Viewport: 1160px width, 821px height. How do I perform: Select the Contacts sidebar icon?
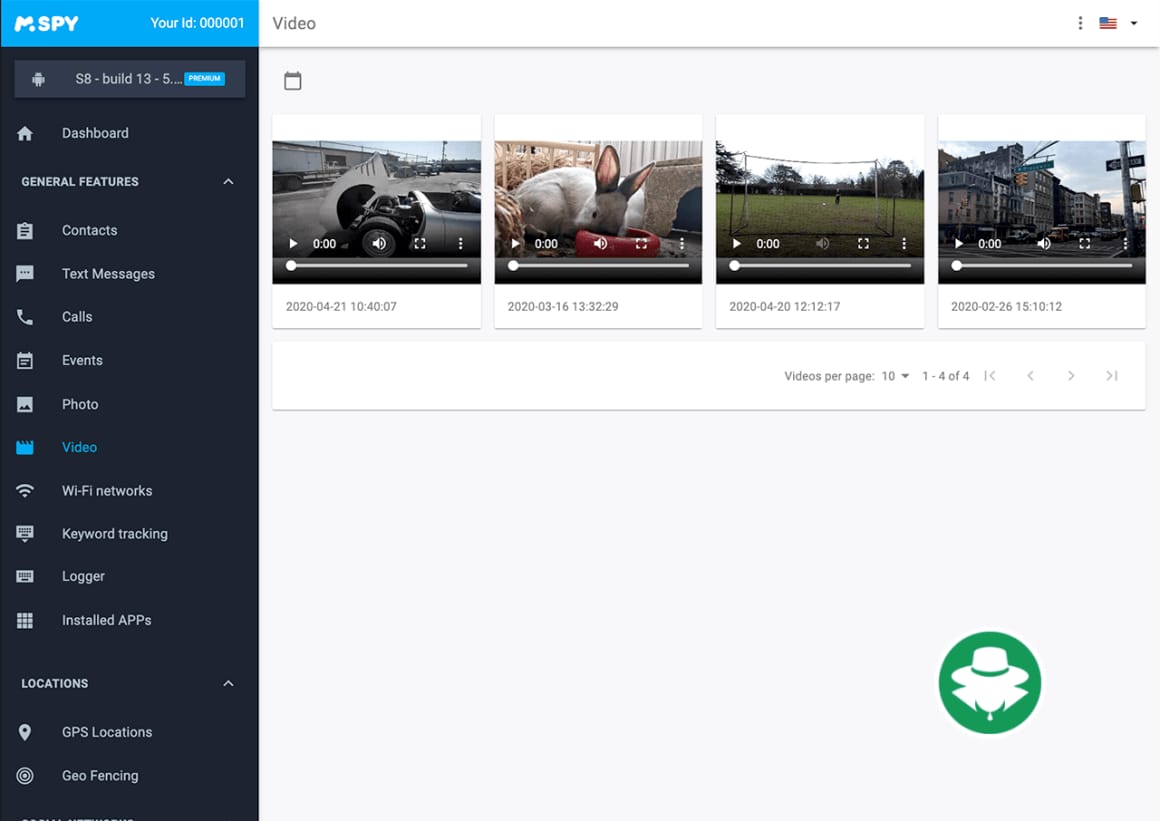(24, 230)
